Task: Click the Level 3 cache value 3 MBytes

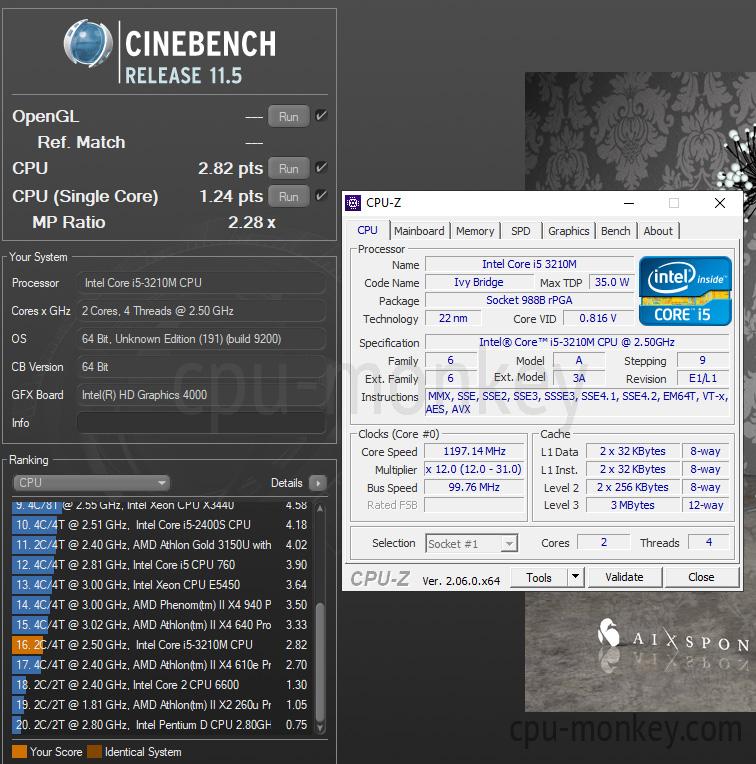Action: click(632, 505)
